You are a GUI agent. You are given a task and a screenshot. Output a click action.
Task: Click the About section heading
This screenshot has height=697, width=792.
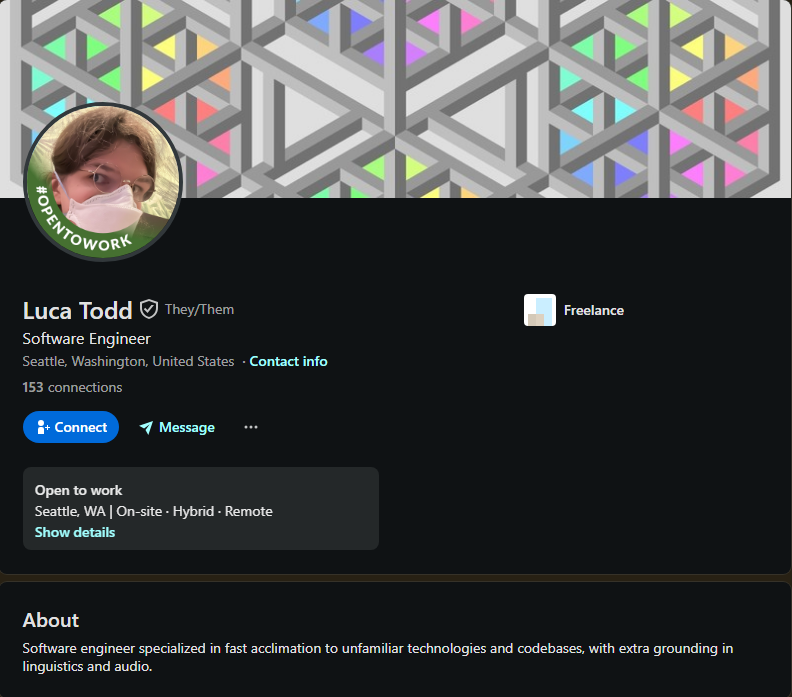click(x=51, y=620)
